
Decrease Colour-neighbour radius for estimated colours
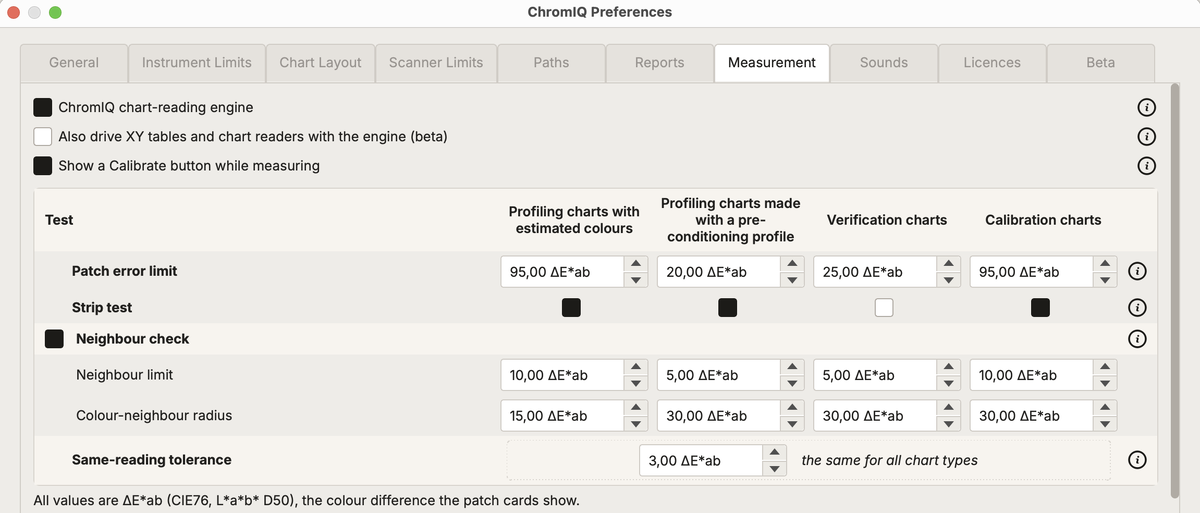(635, 423)
